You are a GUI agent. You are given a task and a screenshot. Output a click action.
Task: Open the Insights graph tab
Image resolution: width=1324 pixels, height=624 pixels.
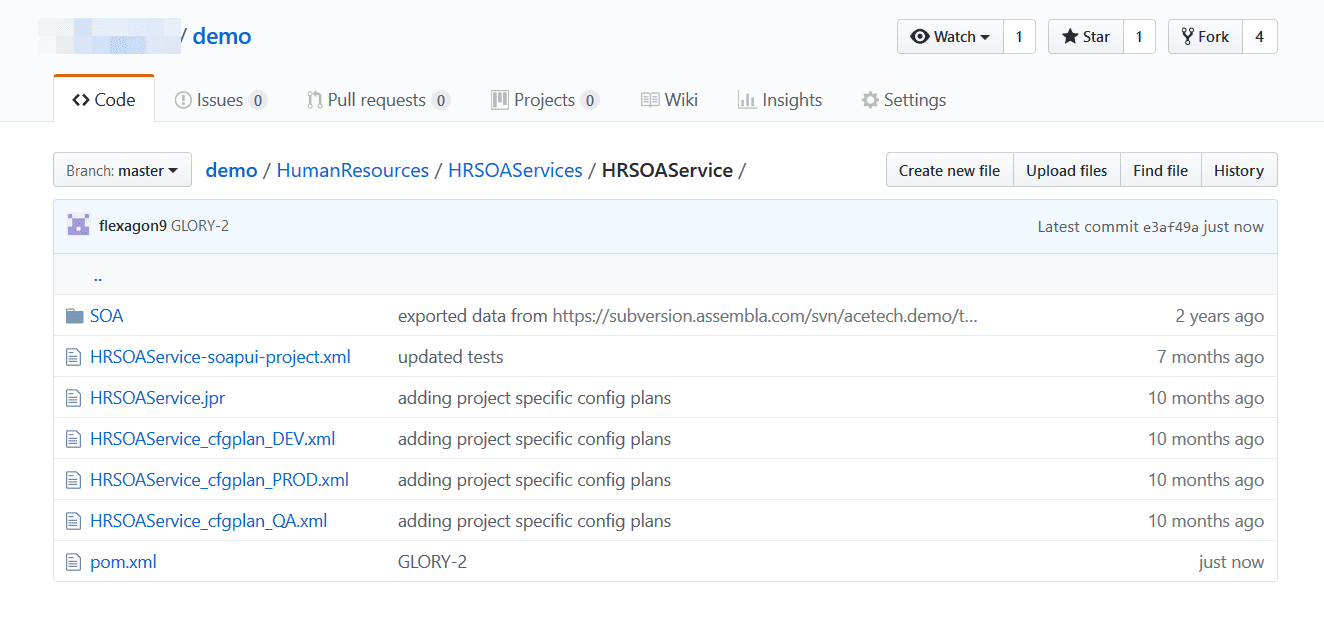(x=779, y=100)
